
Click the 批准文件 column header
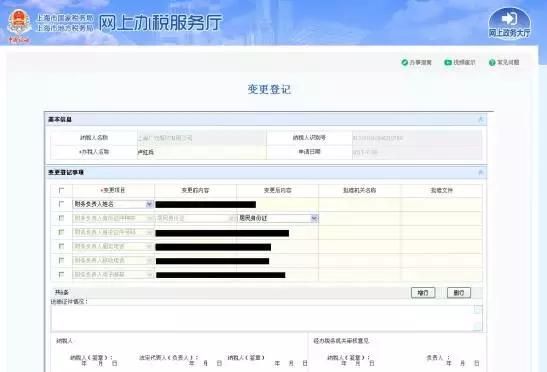point(442,191)
